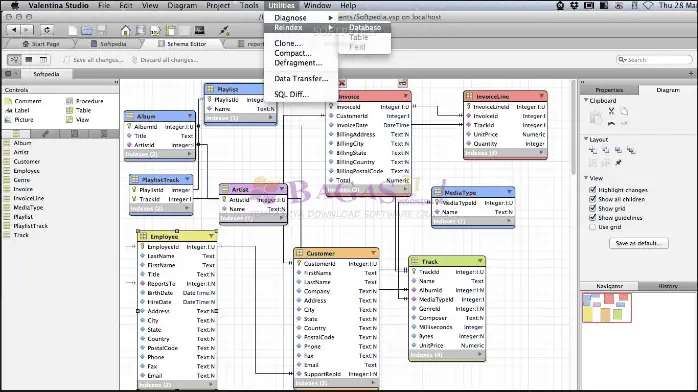
Task: Collapse the MediaType table via its header arrow
Action: tap(509, 192)
